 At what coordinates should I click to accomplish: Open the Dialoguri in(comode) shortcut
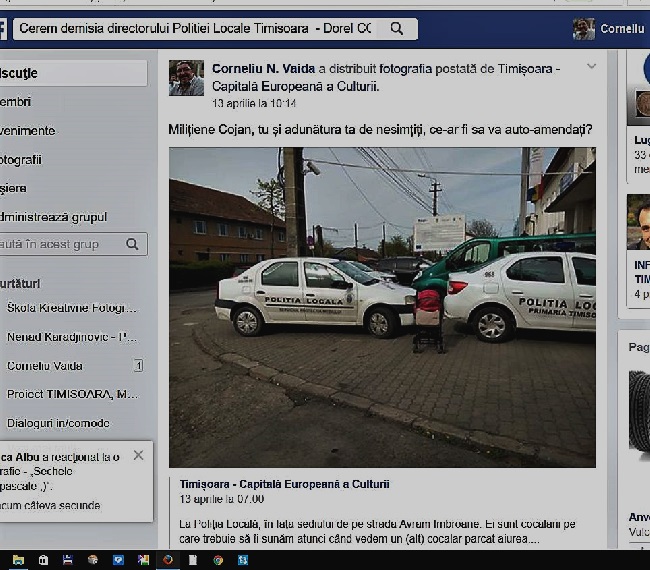58,423
